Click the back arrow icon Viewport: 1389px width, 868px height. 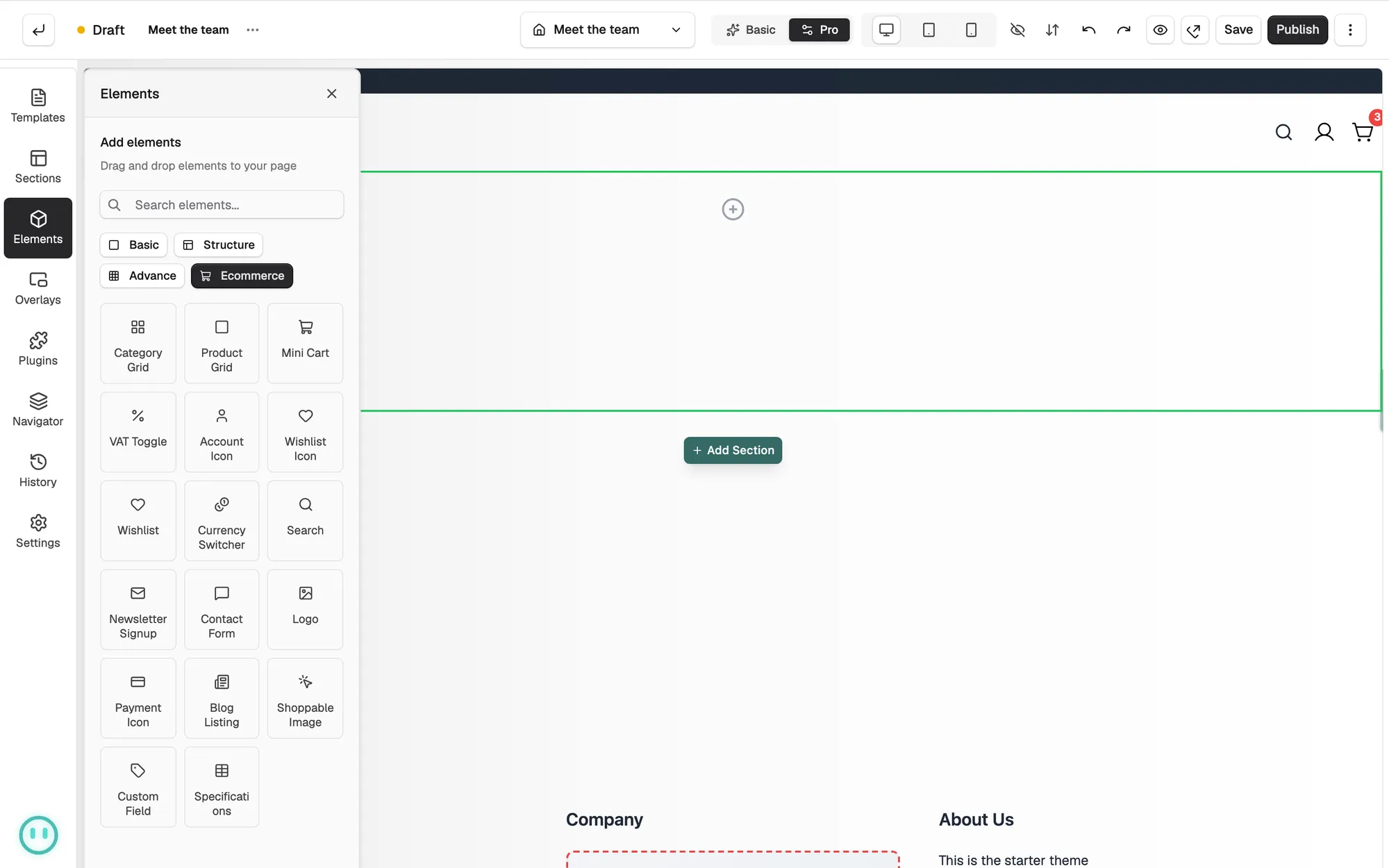(38, 30)
